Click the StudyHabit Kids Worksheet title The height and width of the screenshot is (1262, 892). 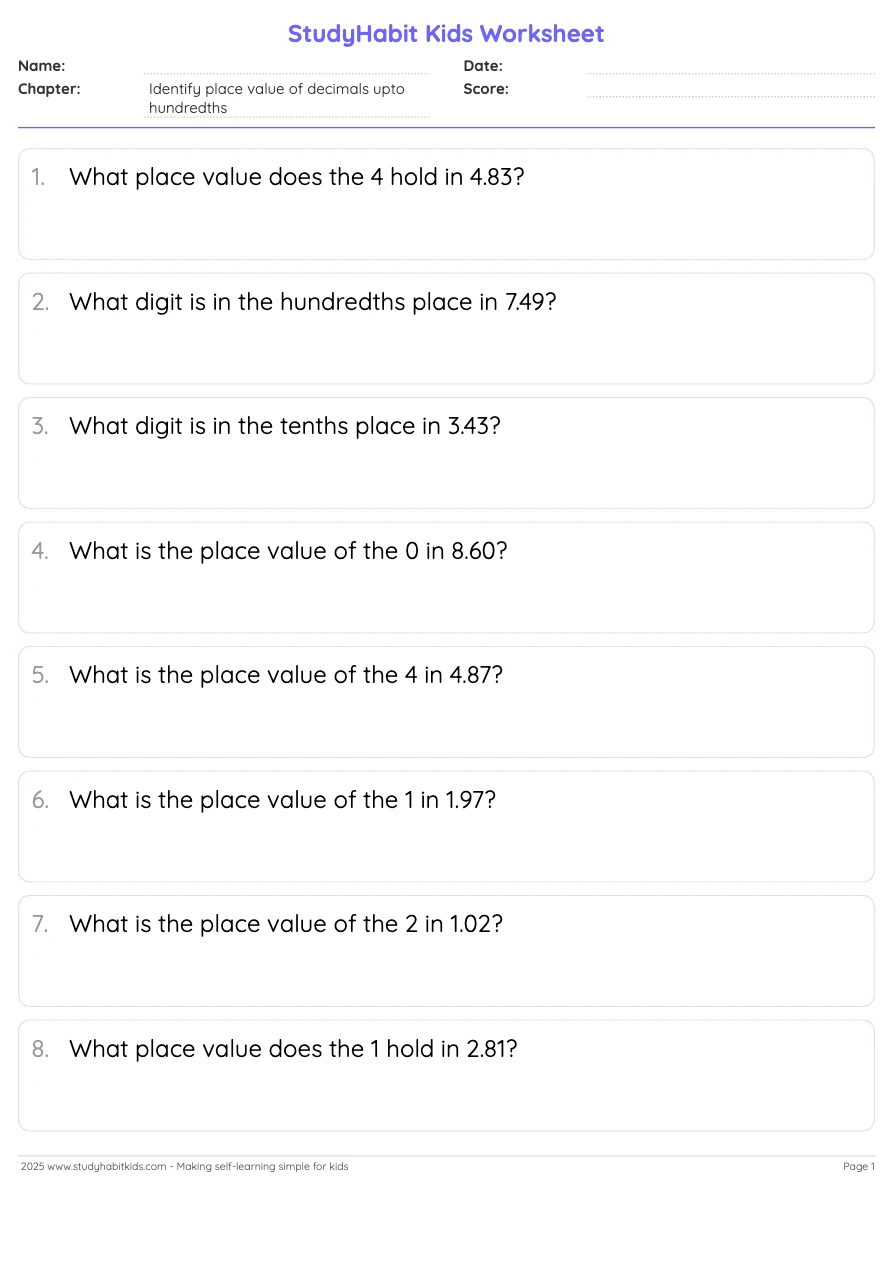[x=446, y=34]
